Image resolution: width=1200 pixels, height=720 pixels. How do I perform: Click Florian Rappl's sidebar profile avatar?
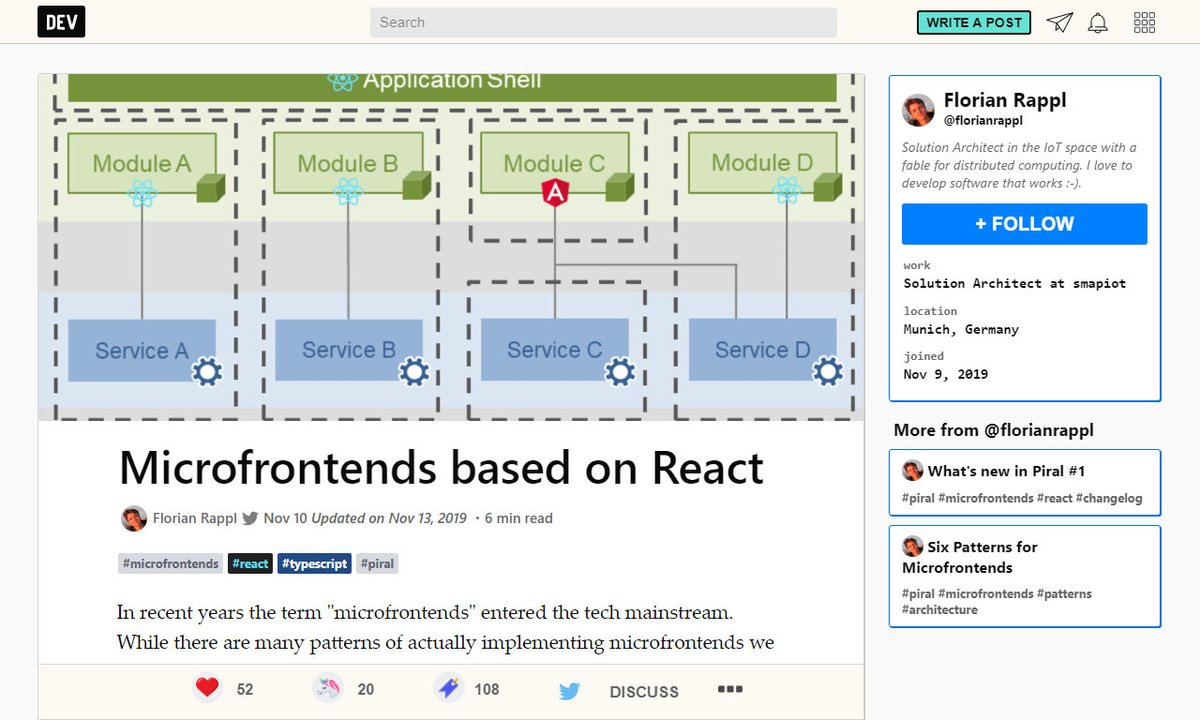click(x=918, y=108)
